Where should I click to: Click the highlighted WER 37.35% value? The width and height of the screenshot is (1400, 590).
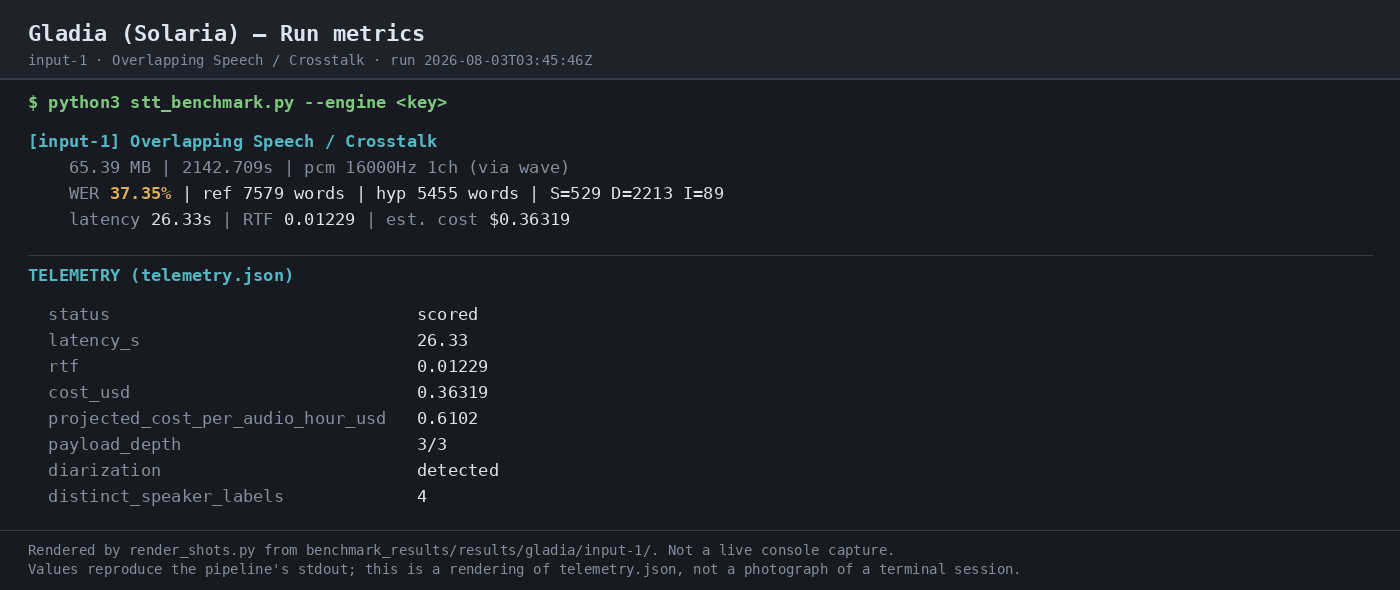pos(140,194)
